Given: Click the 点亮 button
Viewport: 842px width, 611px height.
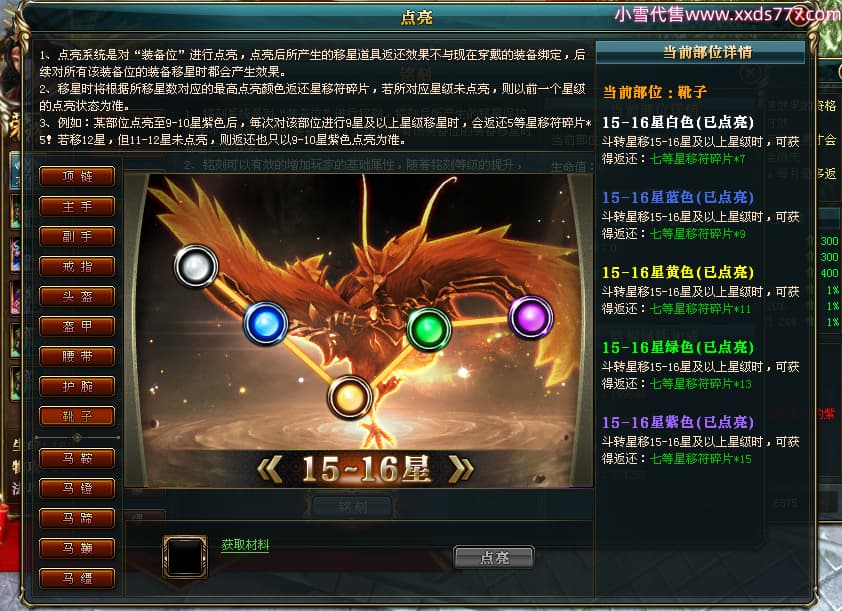Looking at the screenshot, I should (x=494, y=557).
